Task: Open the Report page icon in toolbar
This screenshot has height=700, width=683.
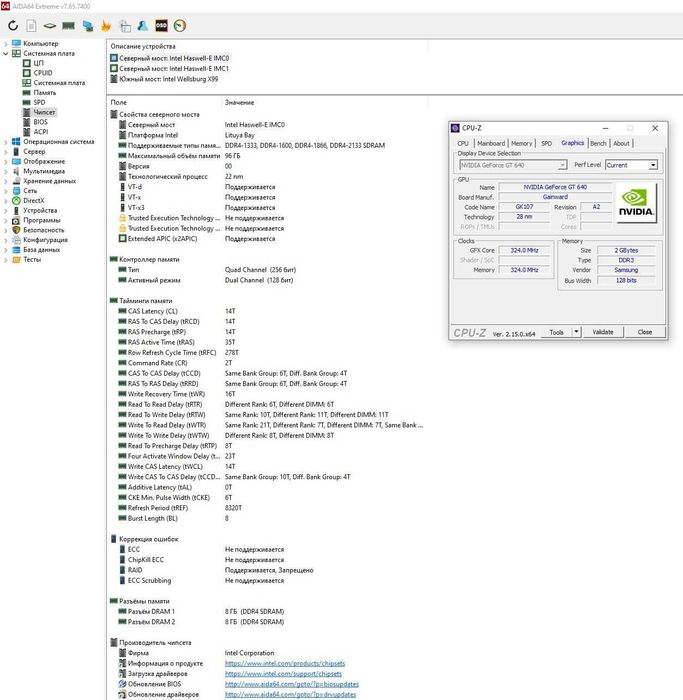Action: (31, 25)
